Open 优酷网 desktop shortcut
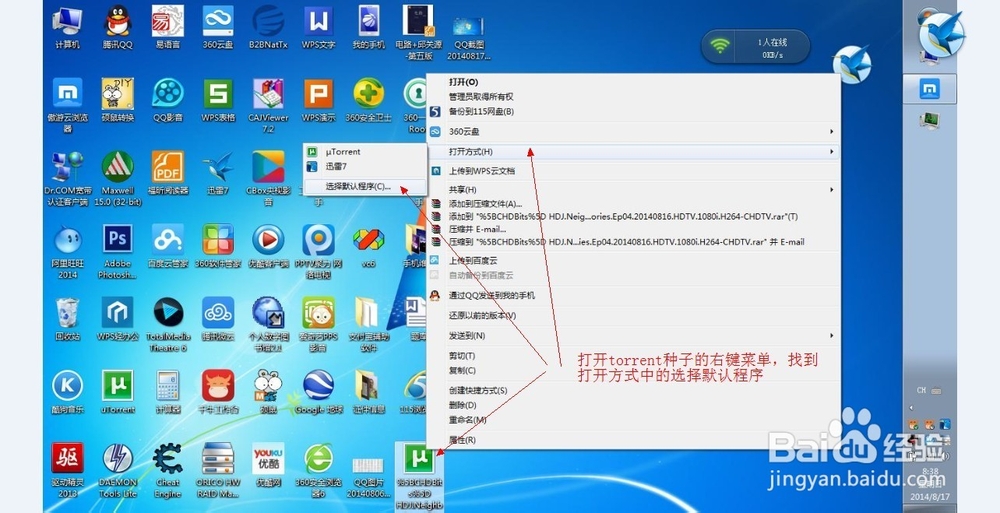This screenshot has height=513, width=1000. coord(268,465)
